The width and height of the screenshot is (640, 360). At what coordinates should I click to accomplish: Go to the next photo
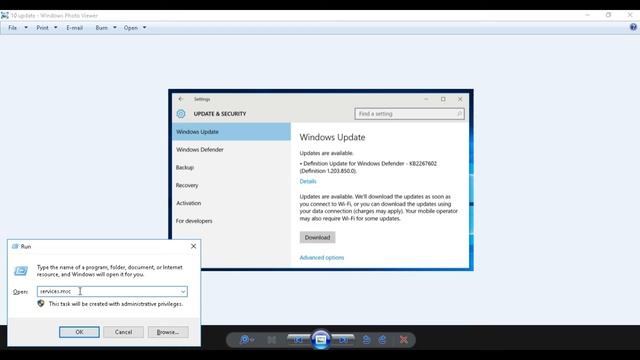click(344, 340)
